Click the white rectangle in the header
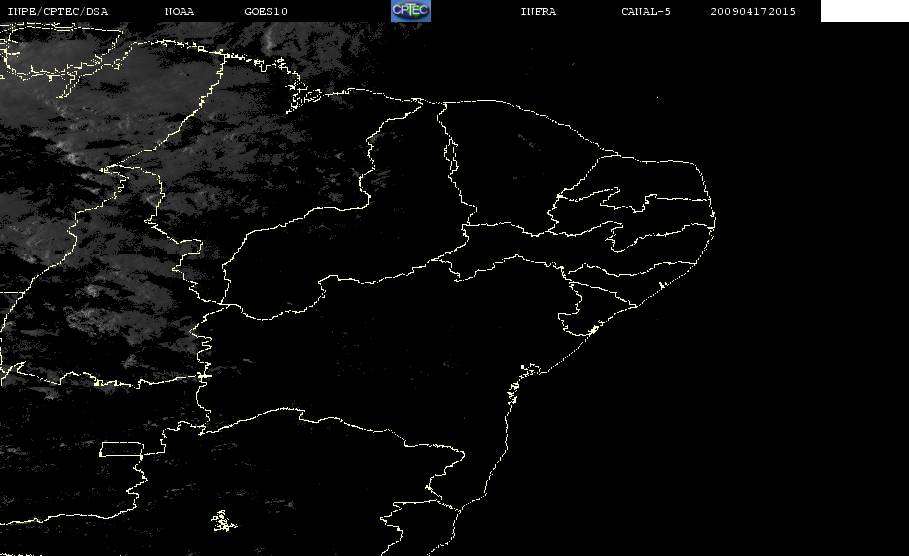Viewport: 909px width, 556px height. (x=864, y=11)
